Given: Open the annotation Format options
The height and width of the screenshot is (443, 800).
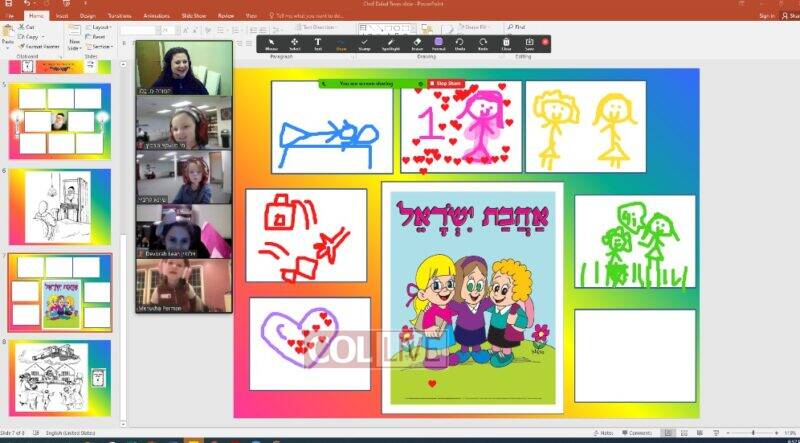Looking at the screenshot, I should point(438,43).
